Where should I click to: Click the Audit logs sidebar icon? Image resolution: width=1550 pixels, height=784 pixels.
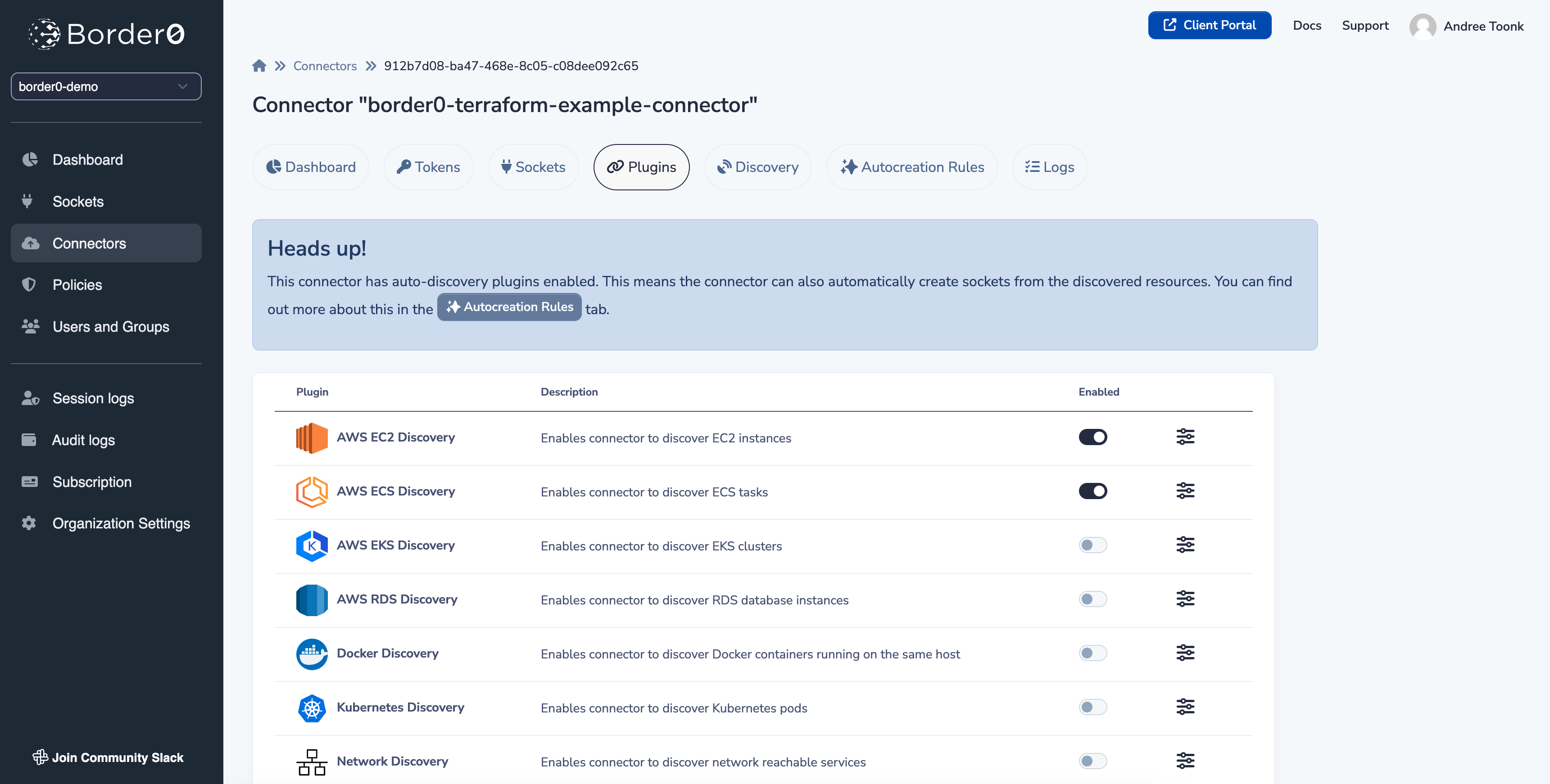[29, 440]
